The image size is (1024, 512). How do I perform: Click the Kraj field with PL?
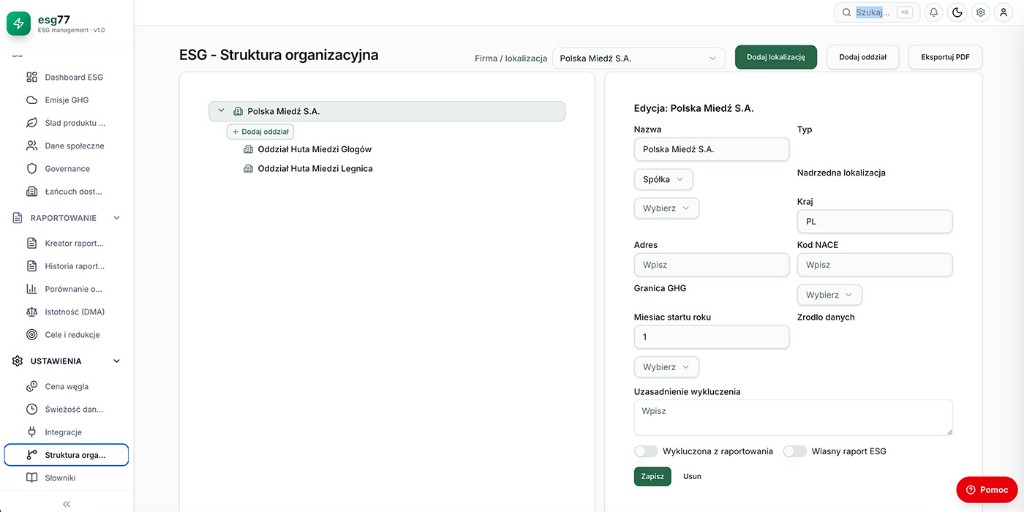tap(874, 221)
